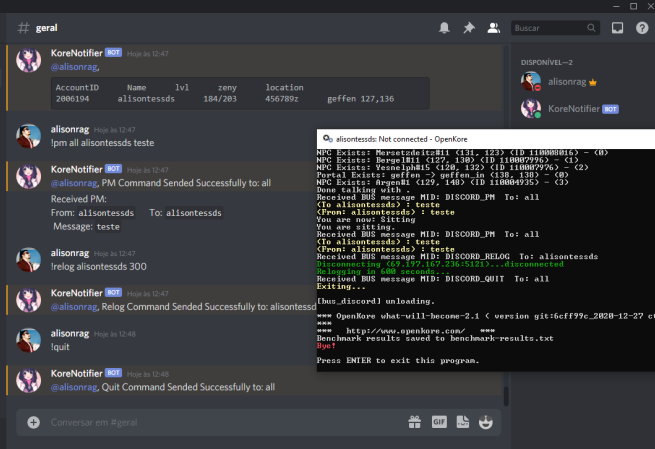This screenshot has height=449, width=655.
Task: Click KoreNotifier username on top message
Action: [76, 53]
